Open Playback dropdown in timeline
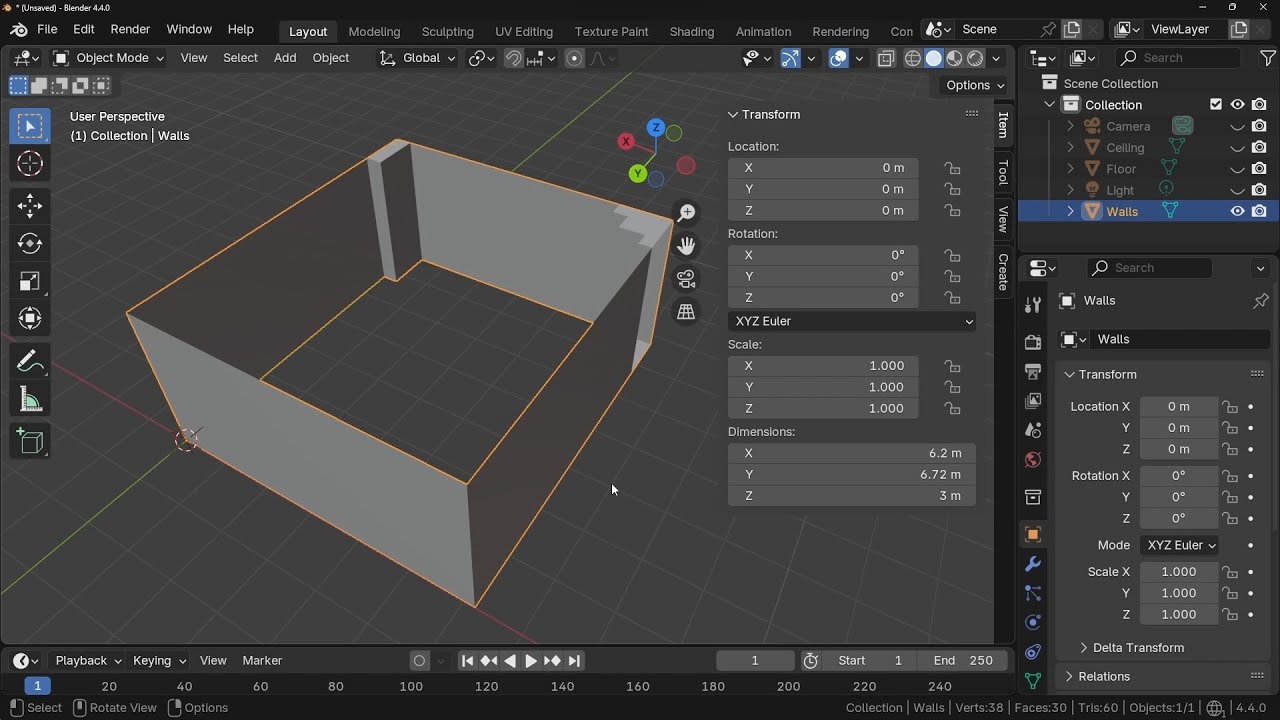The width and height of the screenshot is (1280, 720). coord(88,660)
